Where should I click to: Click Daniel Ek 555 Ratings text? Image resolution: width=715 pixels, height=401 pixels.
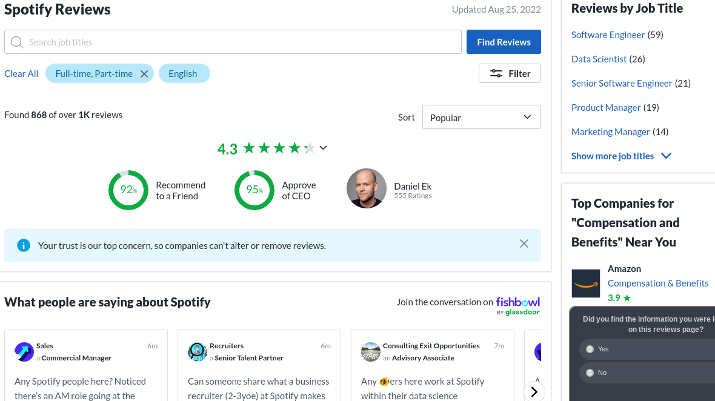click(413, 196)
